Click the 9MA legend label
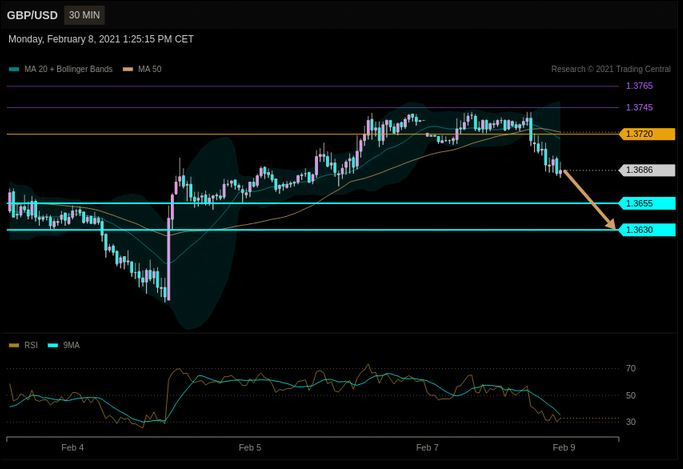This screenshot has height=469, width=683. [71, 345]
